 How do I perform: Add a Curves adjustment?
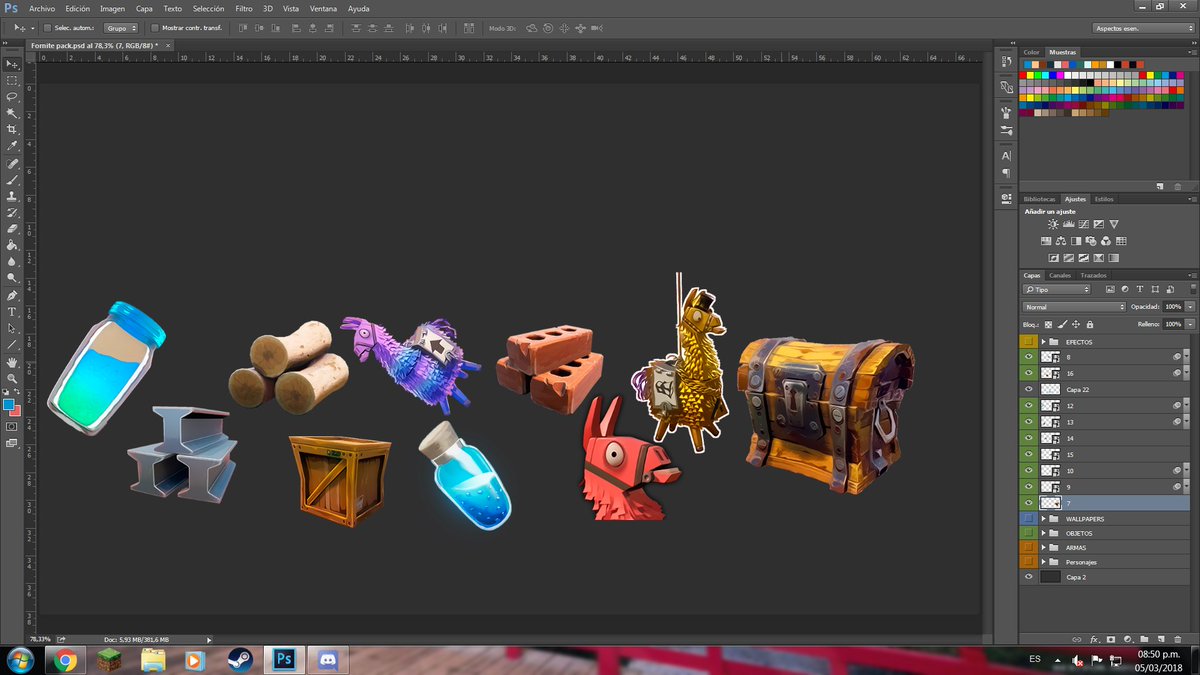click(x=1083, y=224)
